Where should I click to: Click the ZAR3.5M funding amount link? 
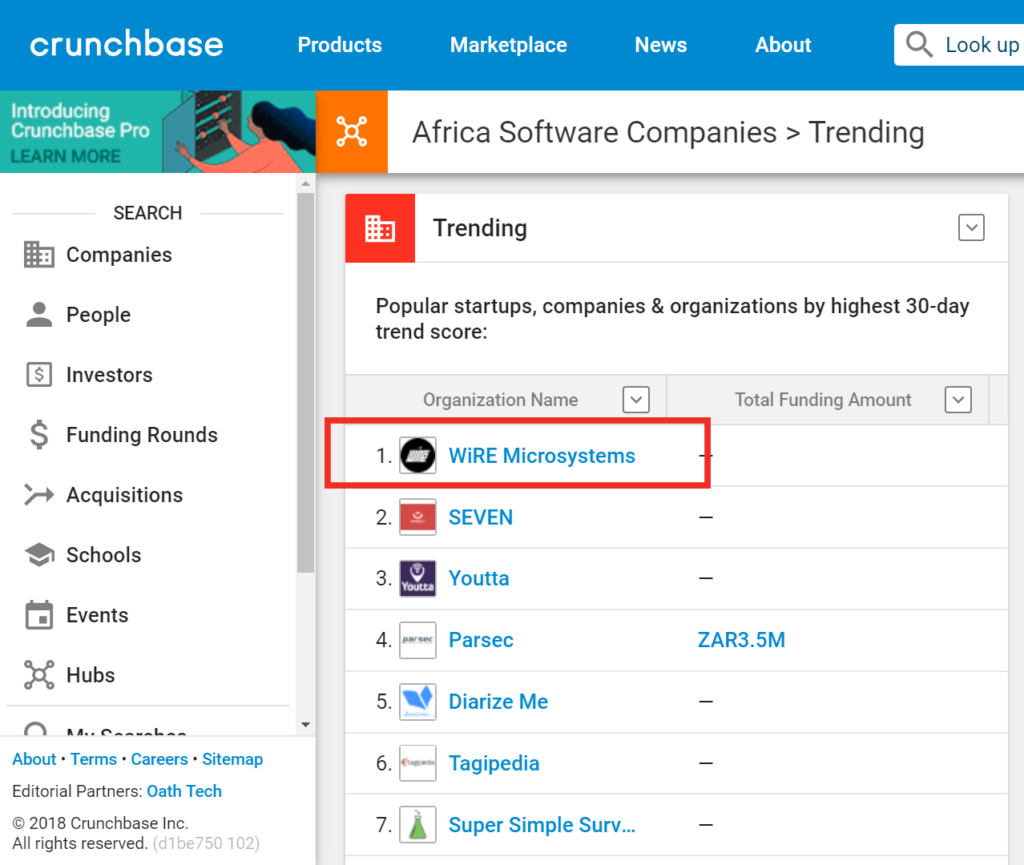point(741,640)
